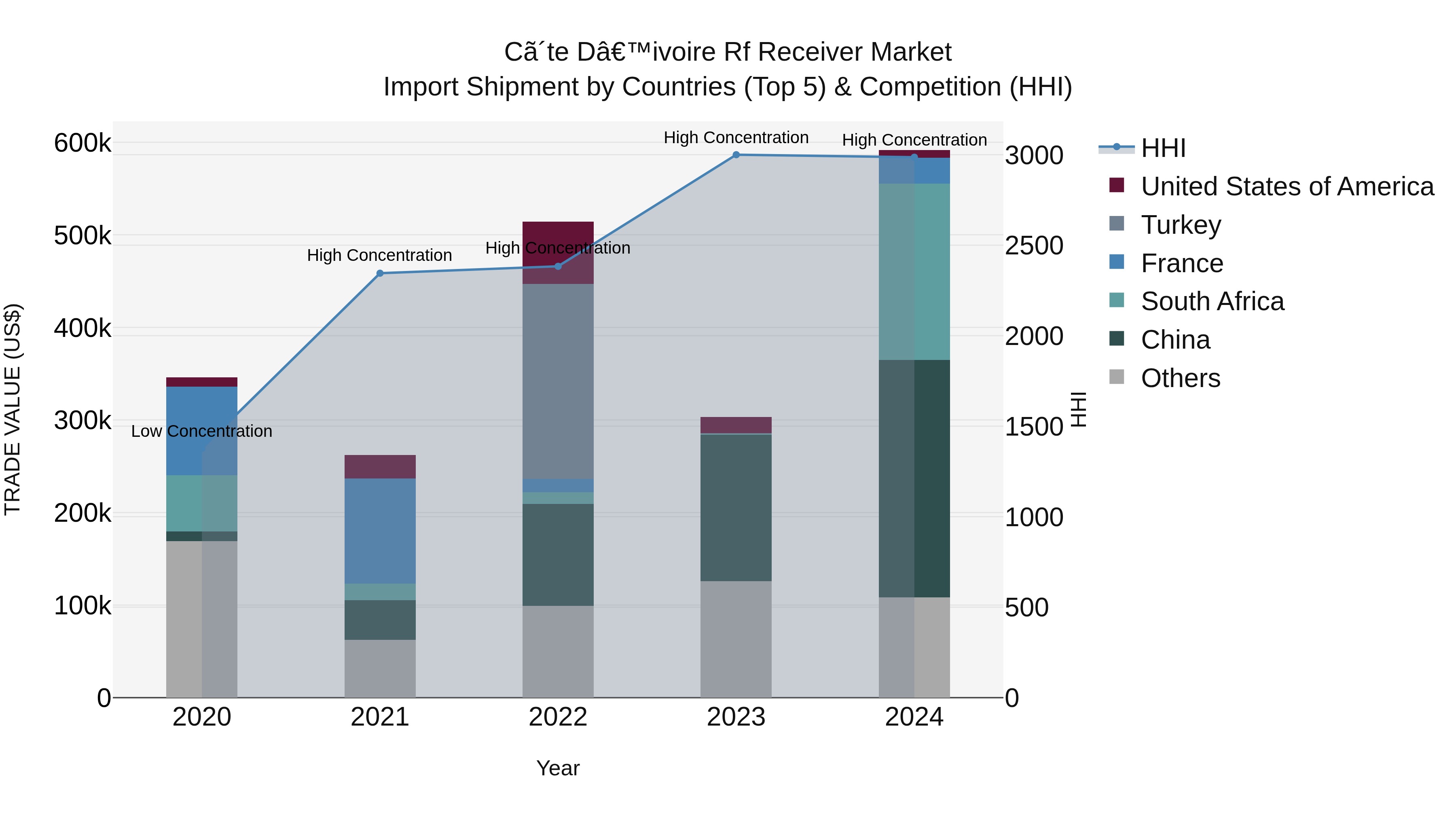This screenshot has height=819, width=1456.
Task: Click the 2020 x-axis label
Action: click(x=202, y=717)
